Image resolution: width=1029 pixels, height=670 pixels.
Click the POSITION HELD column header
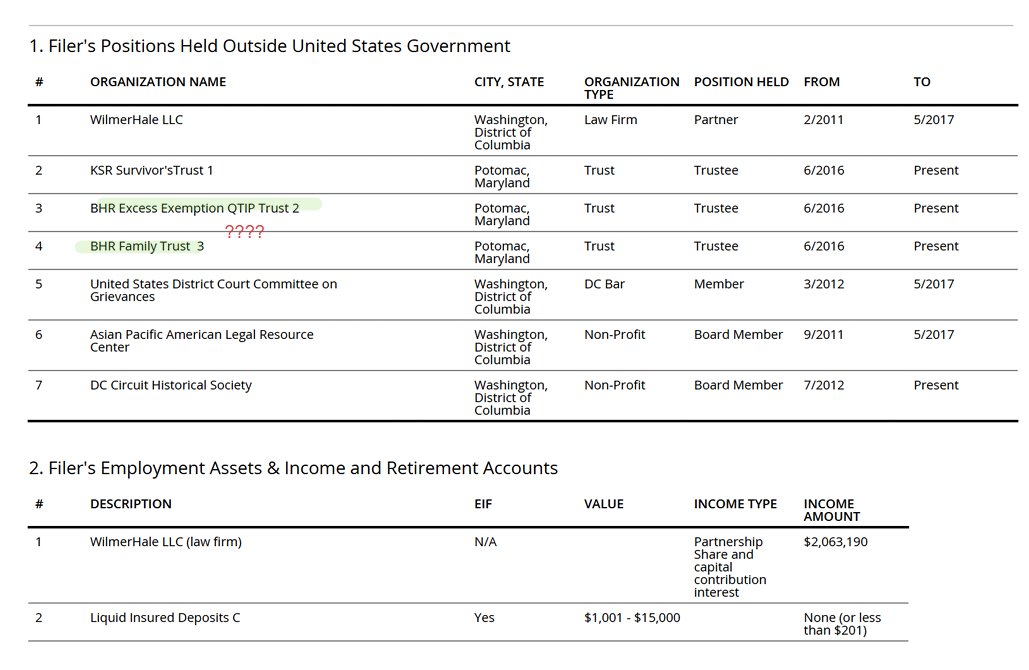tap(741, 82)
